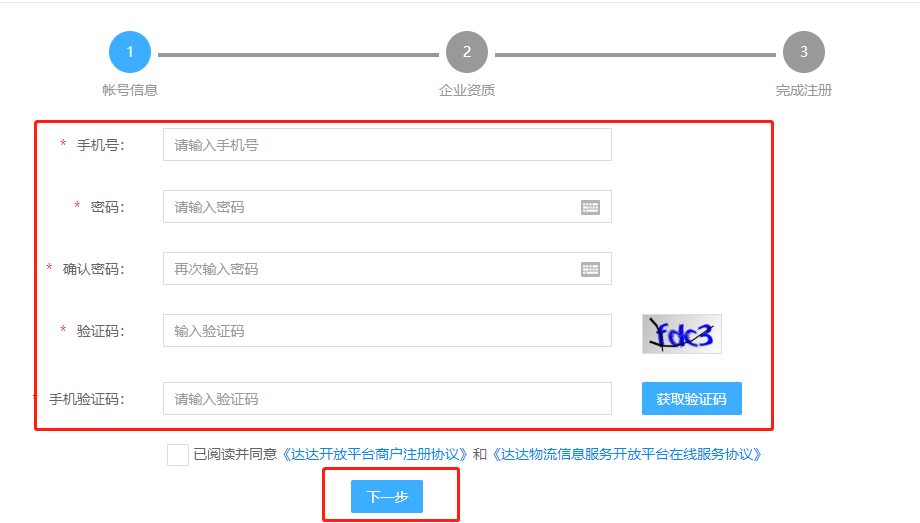The image size is (920, 523).
Task: Click the 企业资质 step label
Action: (467, 90)
